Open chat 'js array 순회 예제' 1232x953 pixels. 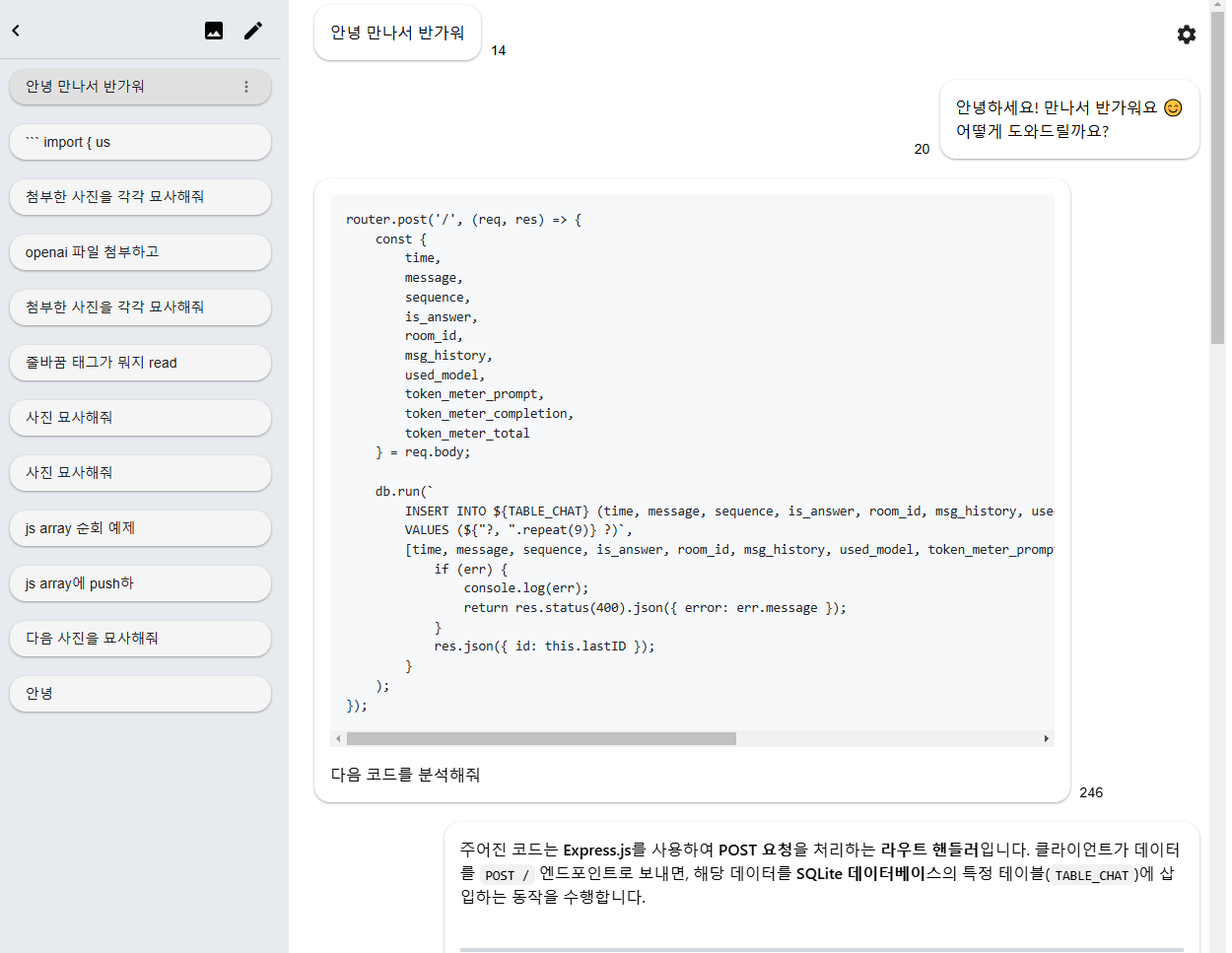coord(140,528)
